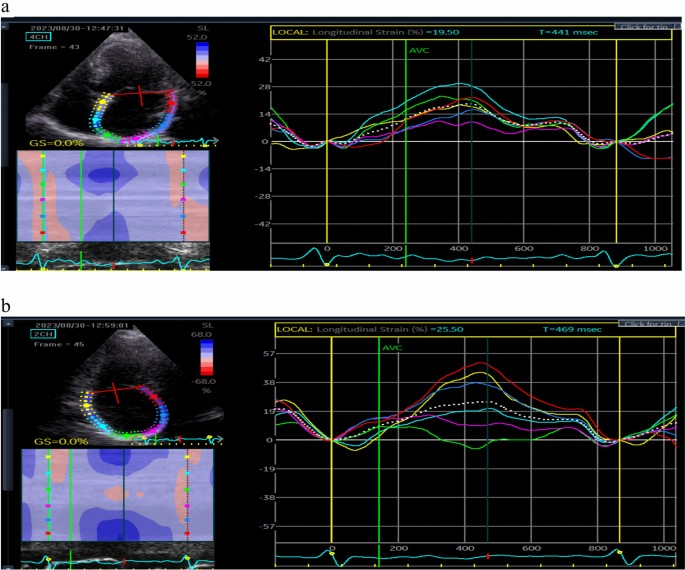Click the Y-axis value -42 in top graph
Viewport: 685px width, 570px height.
[263, 224]
